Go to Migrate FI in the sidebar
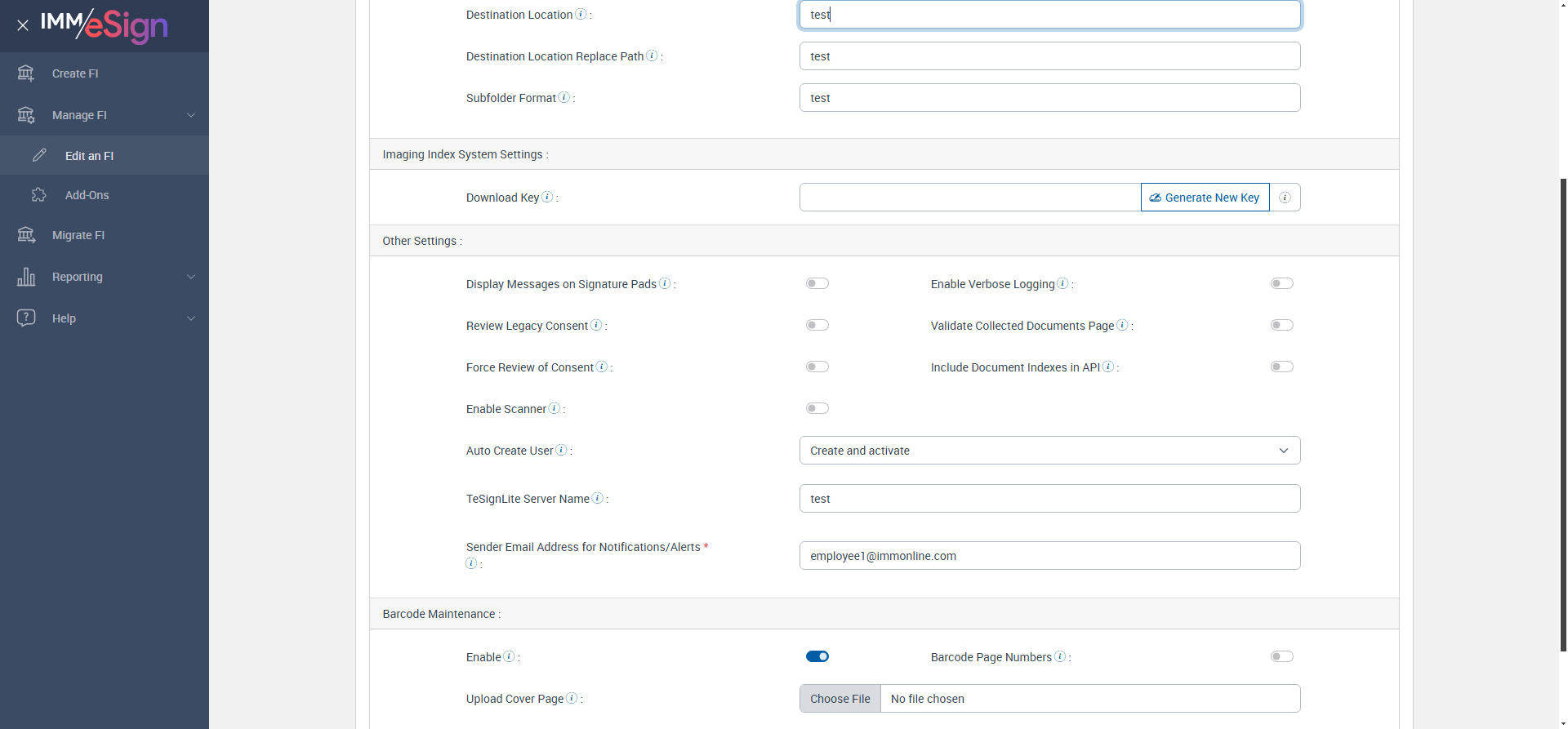The height and width of the screenshot is (729, 1568). [78, 235]
